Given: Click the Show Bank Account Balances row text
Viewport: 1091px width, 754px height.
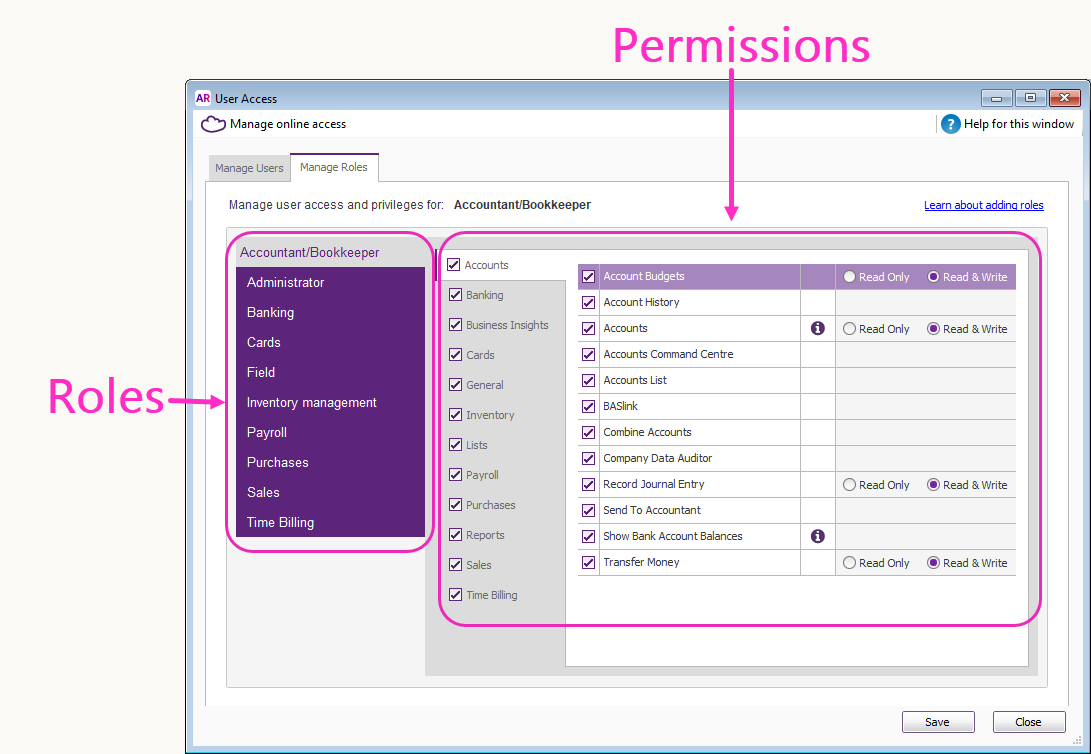Looking at the screenshot, I should point(673,536).
